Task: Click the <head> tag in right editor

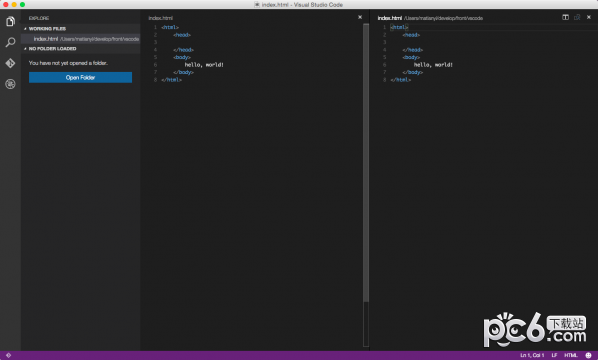Action: 411,35
